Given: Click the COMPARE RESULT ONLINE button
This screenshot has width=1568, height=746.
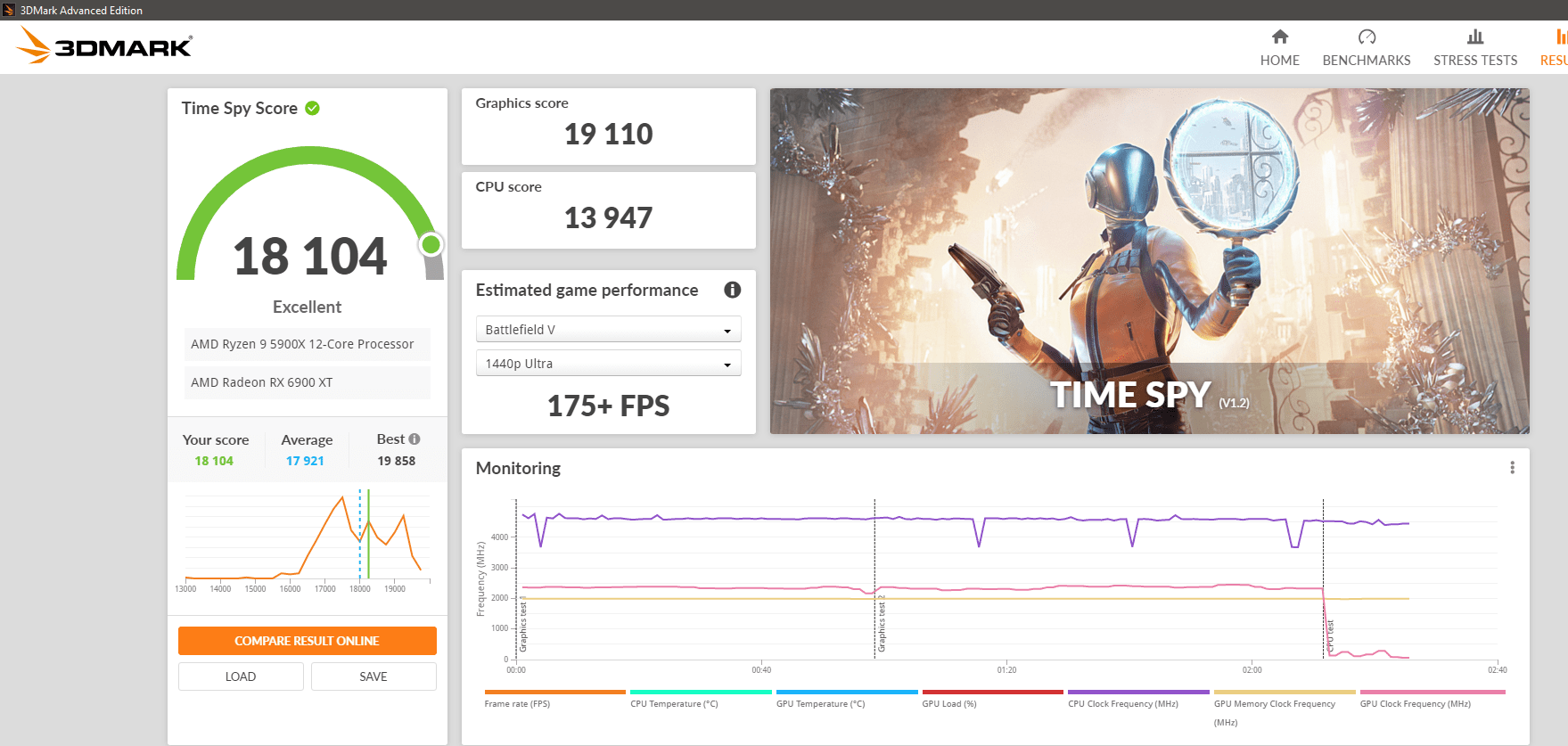Looking at the screenshot, I should [x=307, y=641].
